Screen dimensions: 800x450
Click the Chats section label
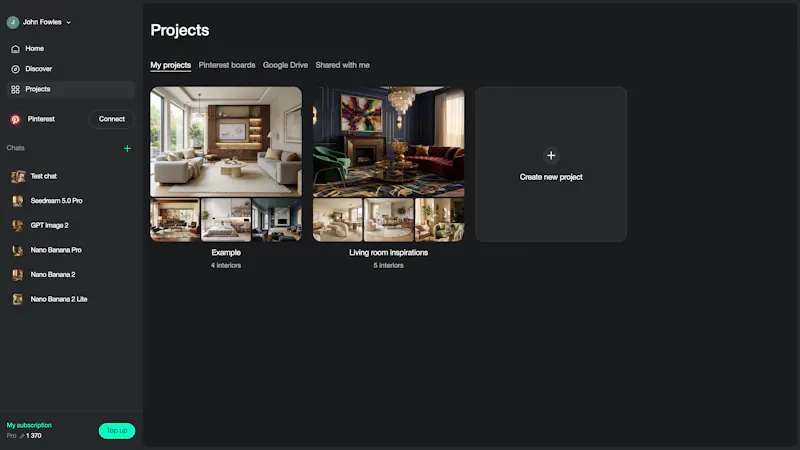[15, 148]
